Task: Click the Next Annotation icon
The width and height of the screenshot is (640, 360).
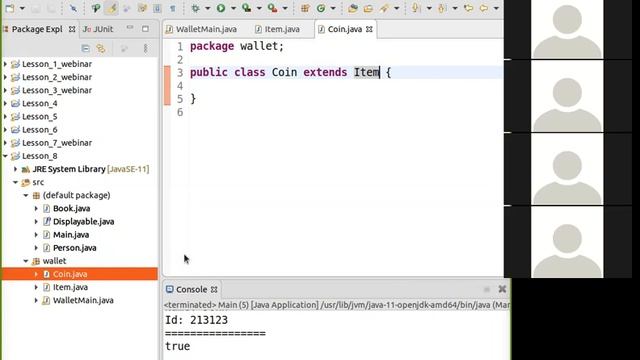Action: click(416, 8)
